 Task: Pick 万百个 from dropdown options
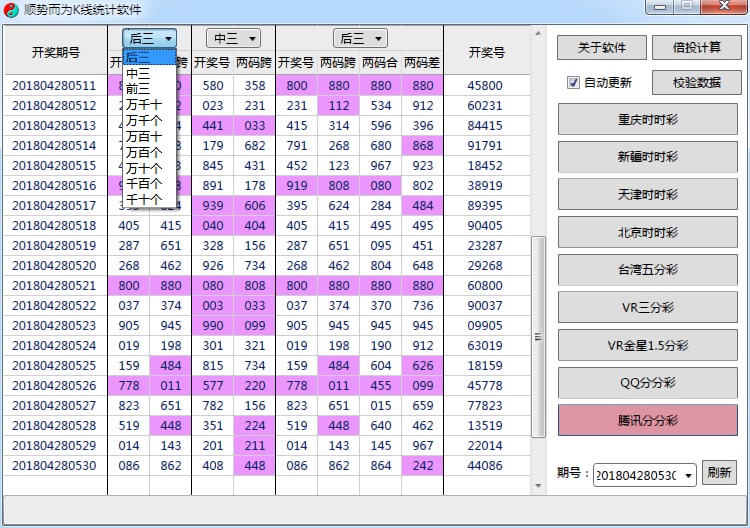click(144, 151)
